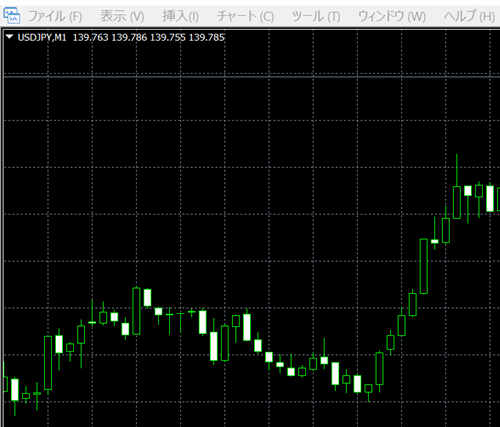
Task: Click the leftmost white candle with the long lower wick
Action: click(15, 389)
